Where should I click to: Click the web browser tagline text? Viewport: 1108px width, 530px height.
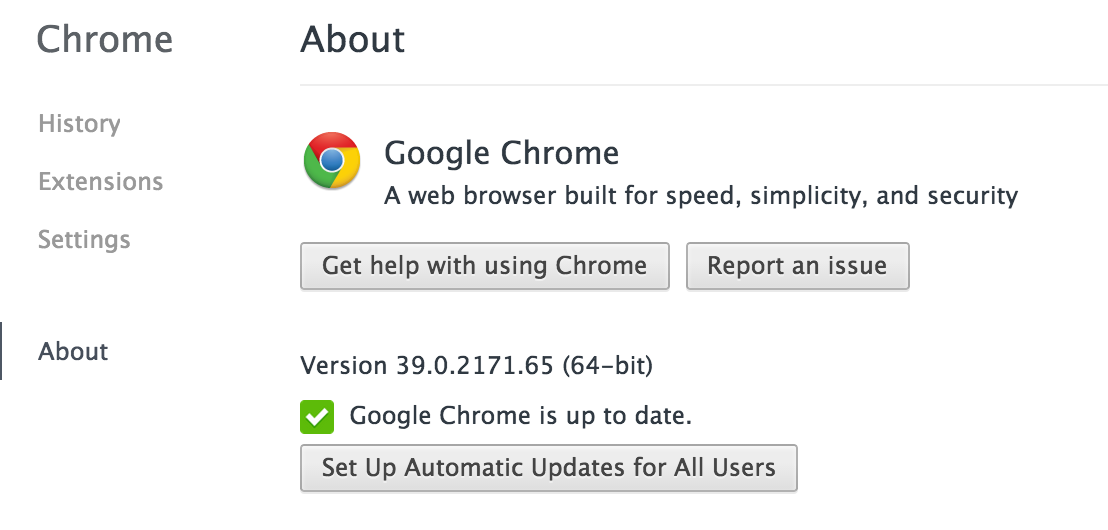click(700, 196)
